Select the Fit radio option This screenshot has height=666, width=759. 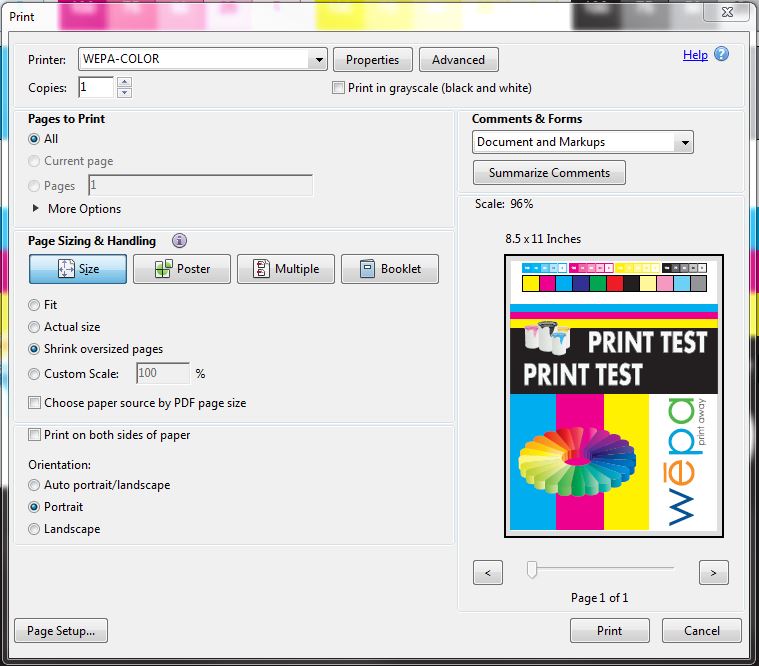(x=35, y=305)
